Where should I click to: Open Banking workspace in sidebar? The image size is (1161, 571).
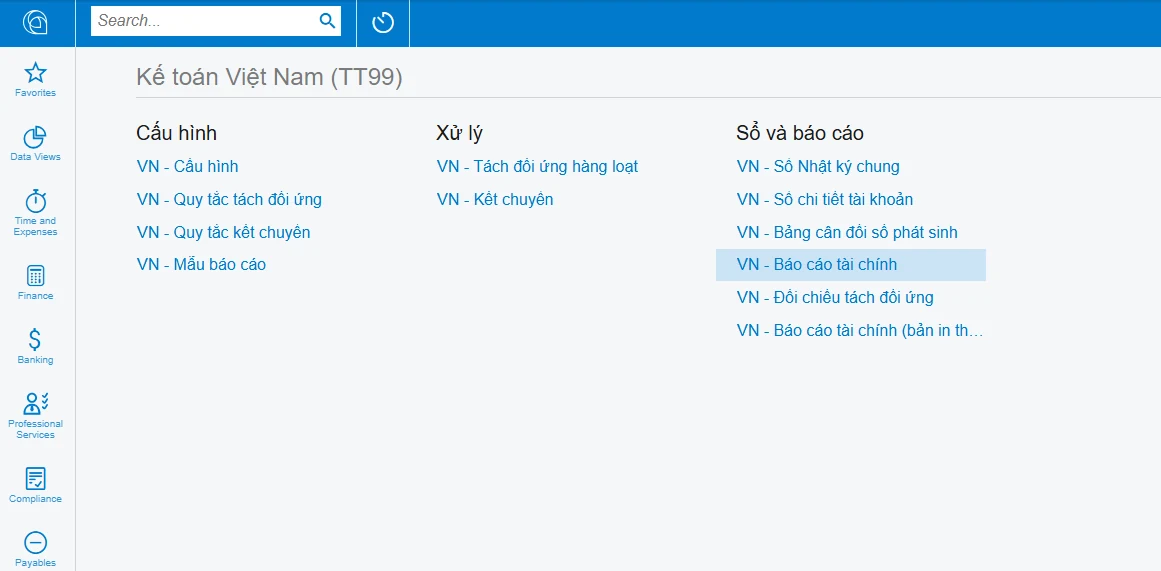(x=36, y=347)
